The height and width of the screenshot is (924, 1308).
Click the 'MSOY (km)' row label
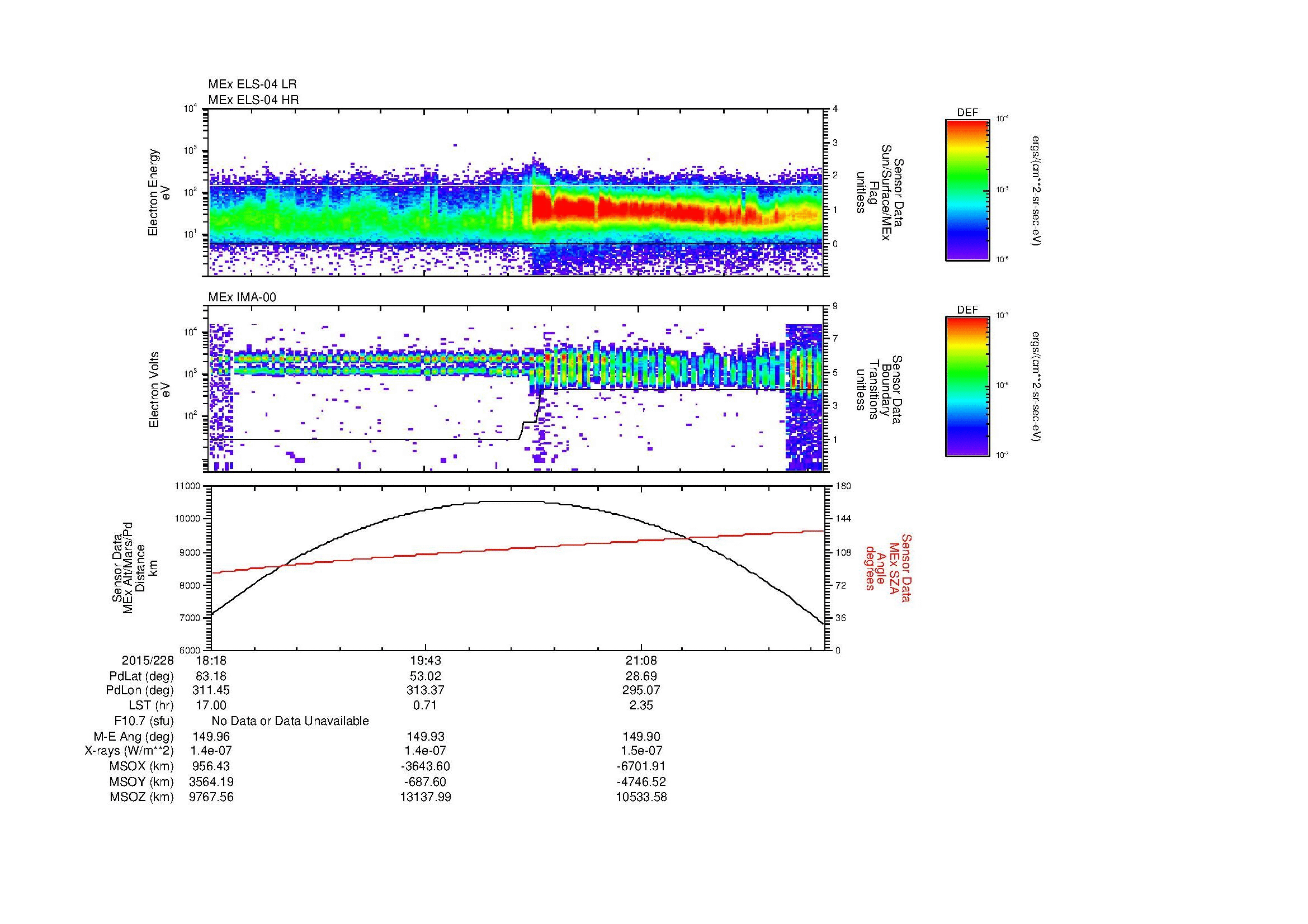[x=142, y=781]
